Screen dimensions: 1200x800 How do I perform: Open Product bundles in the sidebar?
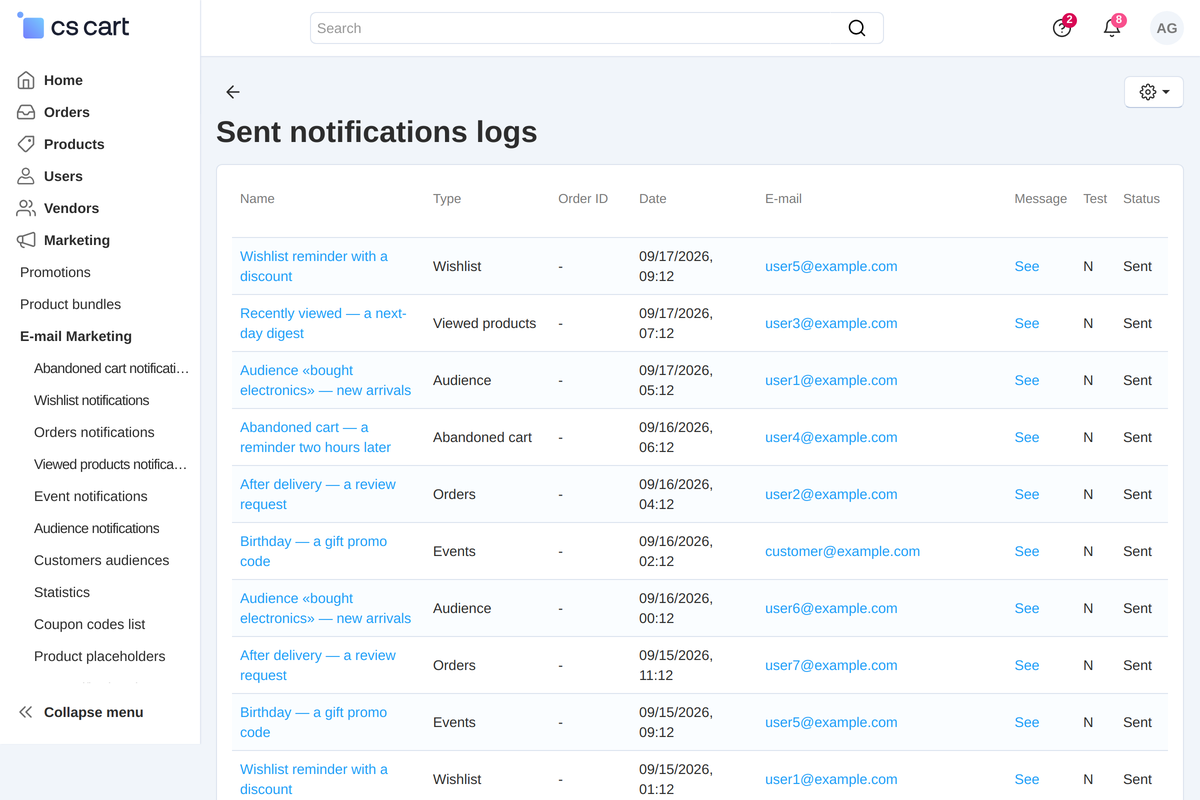pyautogui.click(x=70, y=304)
